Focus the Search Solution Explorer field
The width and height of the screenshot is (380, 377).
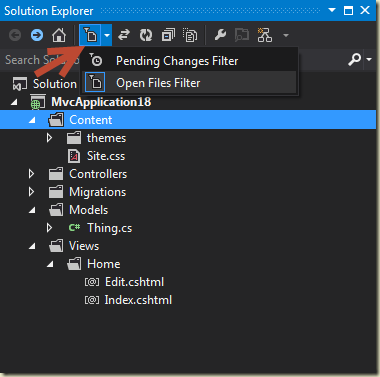click(x=173, y=60)
